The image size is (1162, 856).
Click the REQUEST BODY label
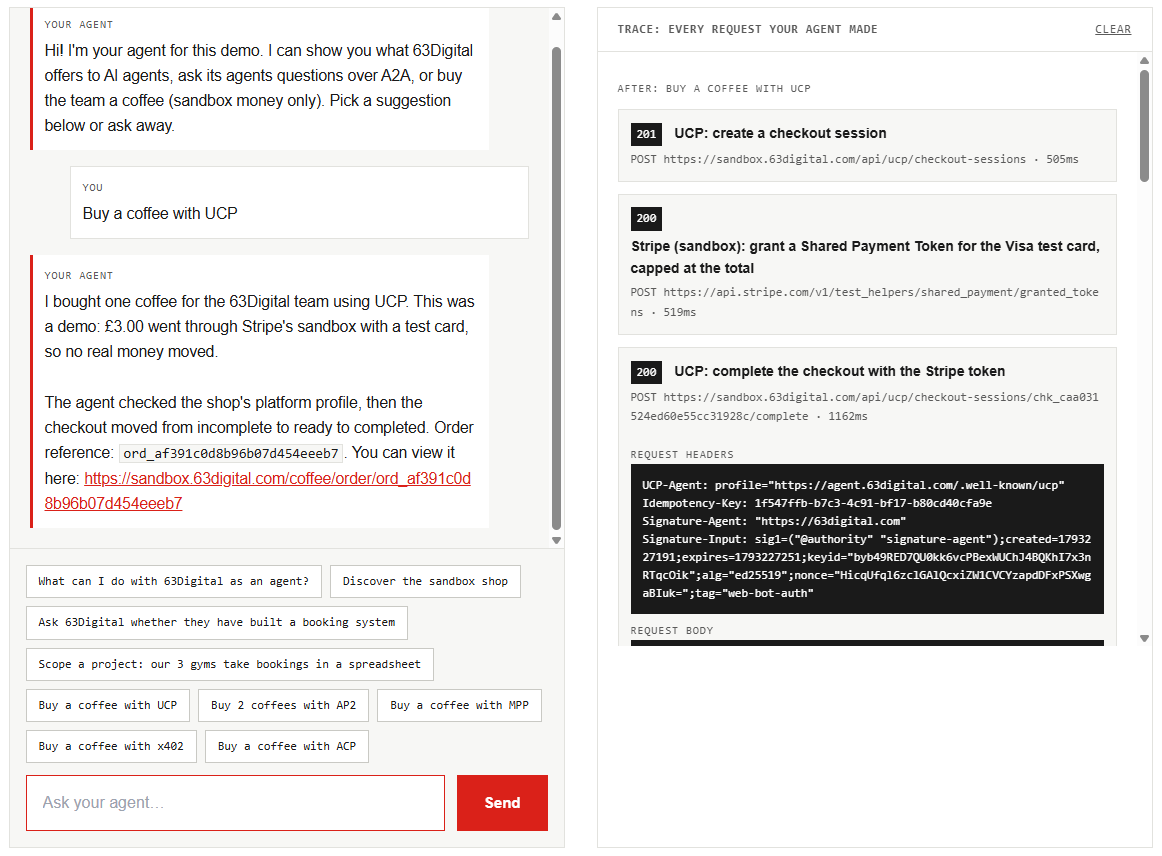(x=671, y=631)
